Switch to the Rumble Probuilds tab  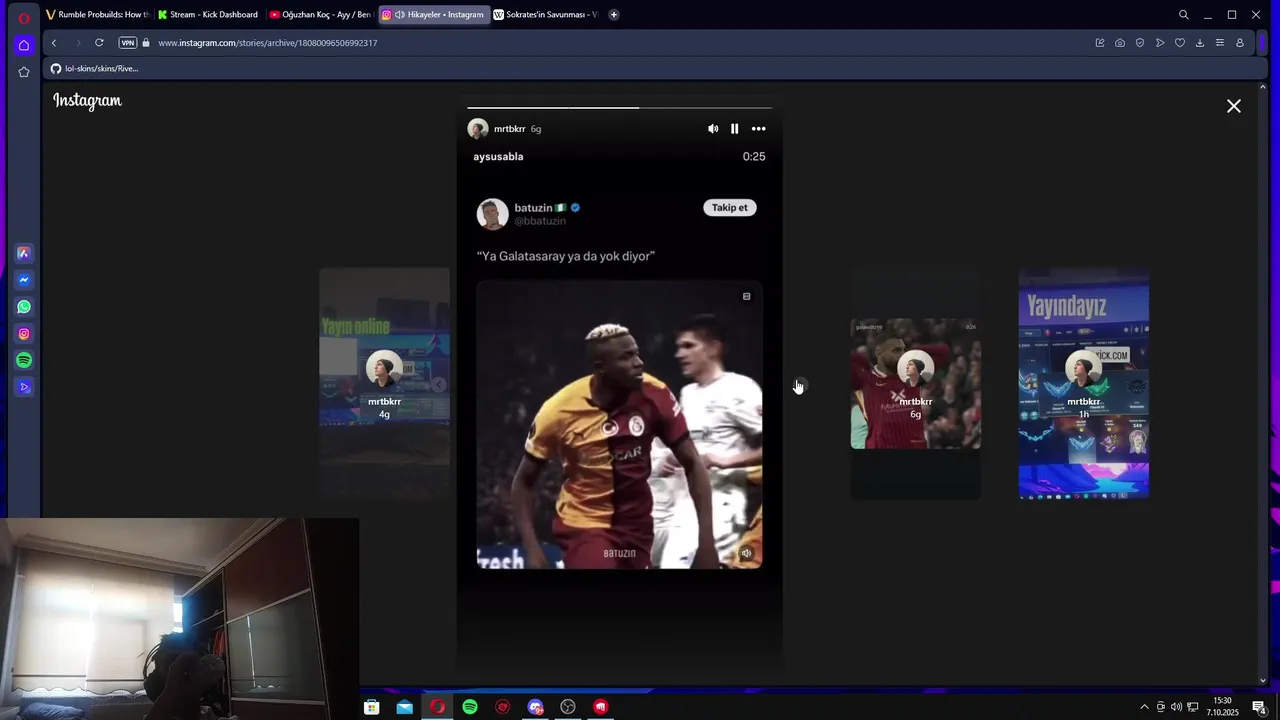[97, 15]
